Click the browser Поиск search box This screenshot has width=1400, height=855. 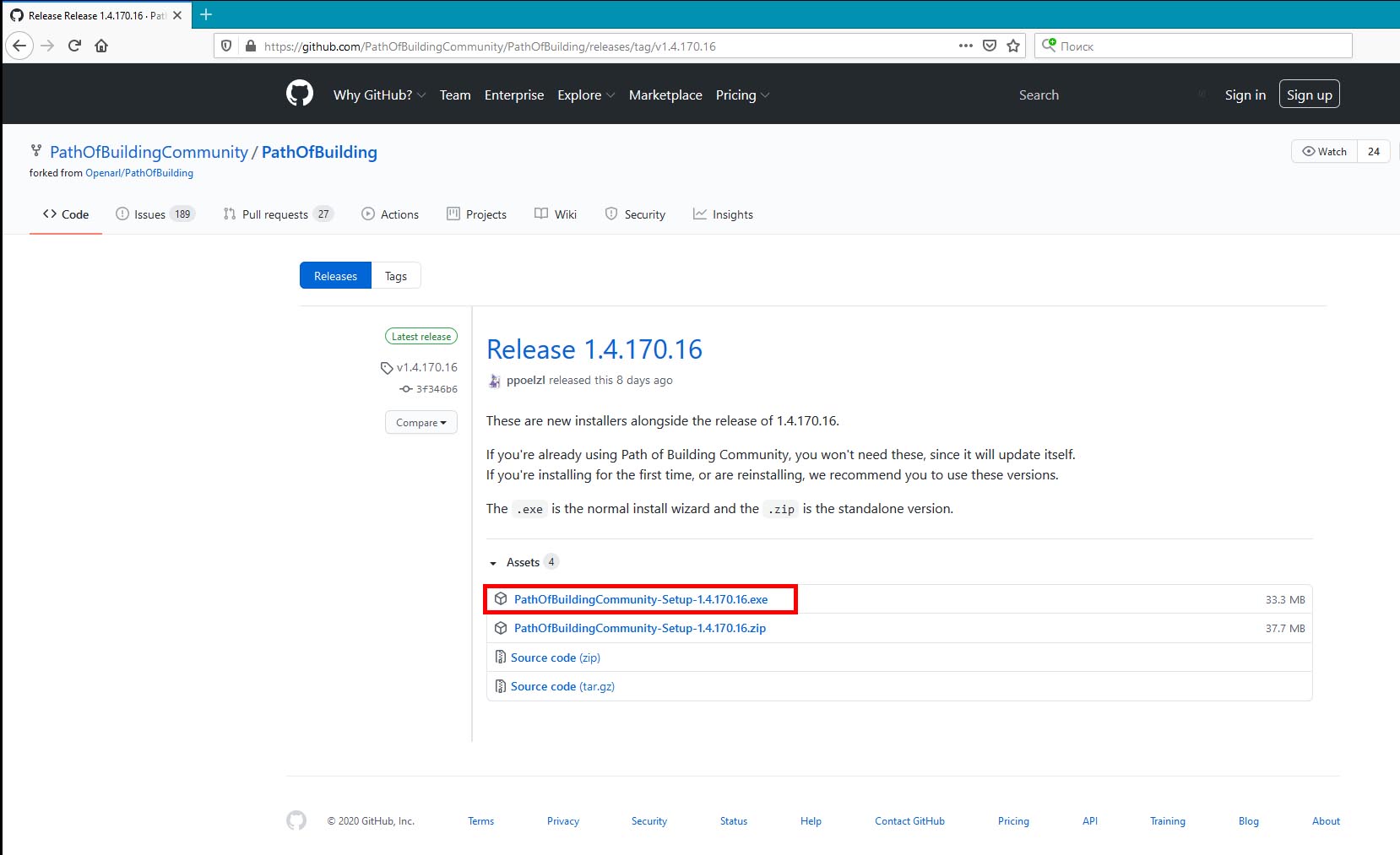(x=1193, y=46)
